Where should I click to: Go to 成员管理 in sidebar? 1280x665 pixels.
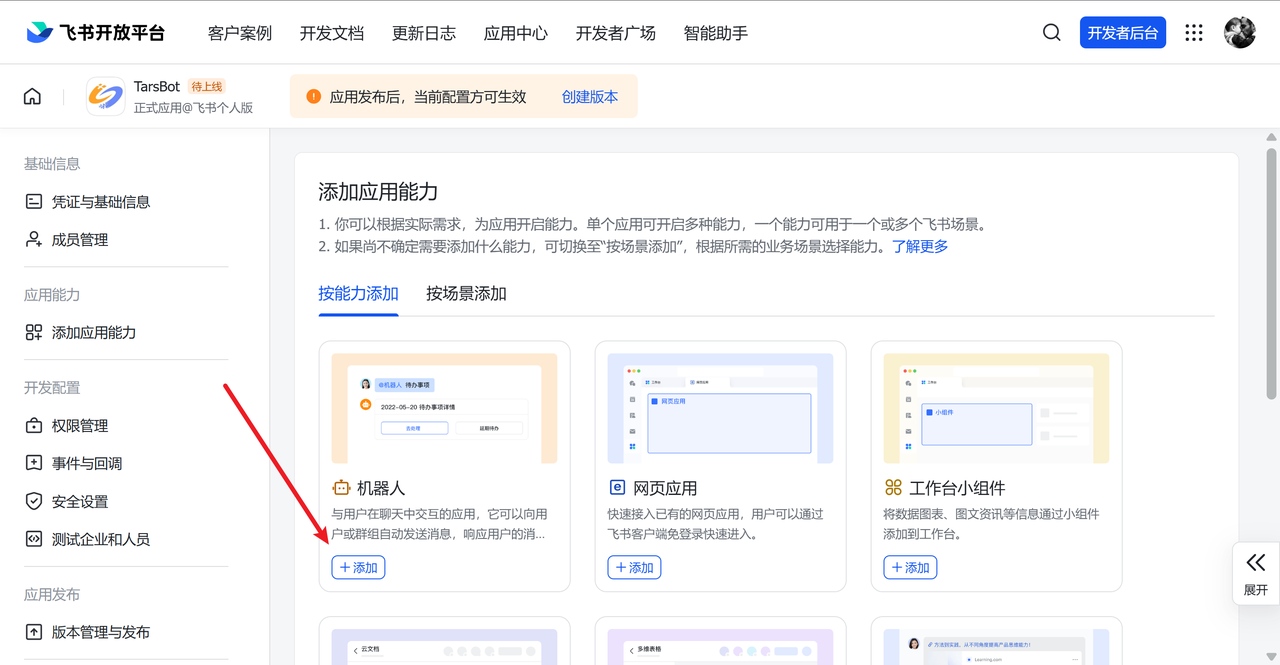(79, 240)
